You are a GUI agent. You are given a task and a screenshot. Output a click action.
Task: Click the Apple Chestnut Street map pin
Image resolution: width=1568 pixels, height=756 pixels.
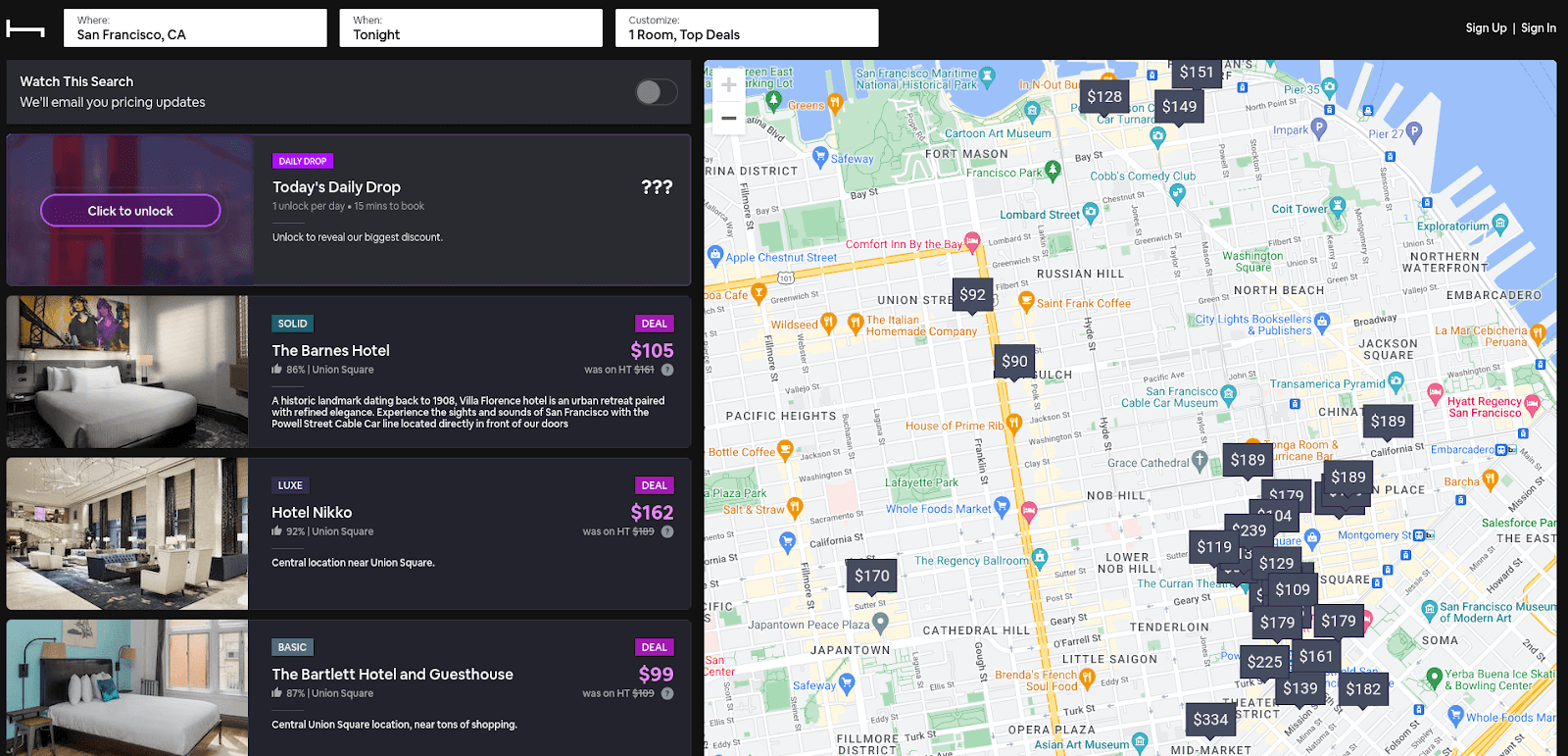coord(715,256)
